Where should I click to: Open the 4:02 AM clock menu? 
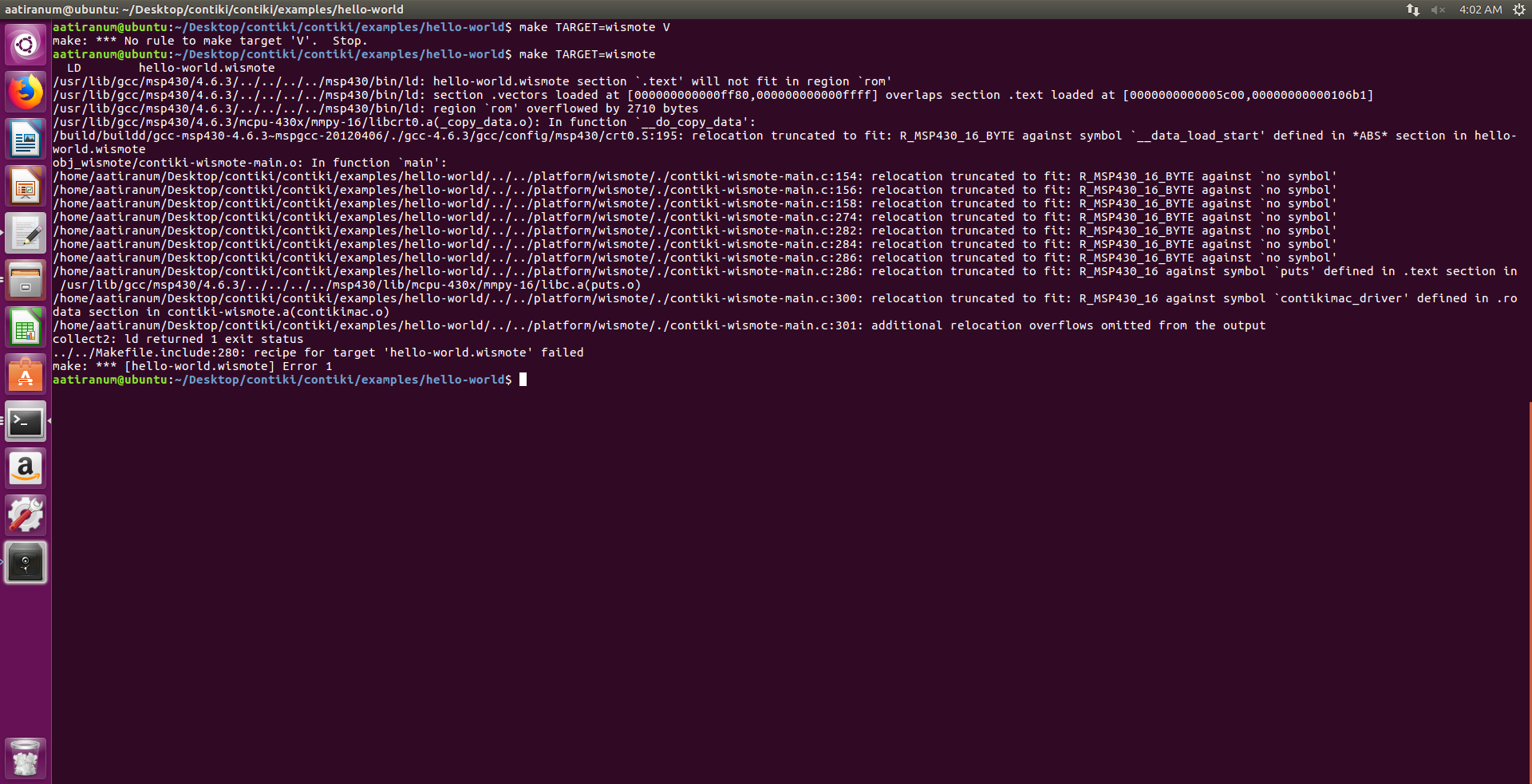coord(1480,10)
